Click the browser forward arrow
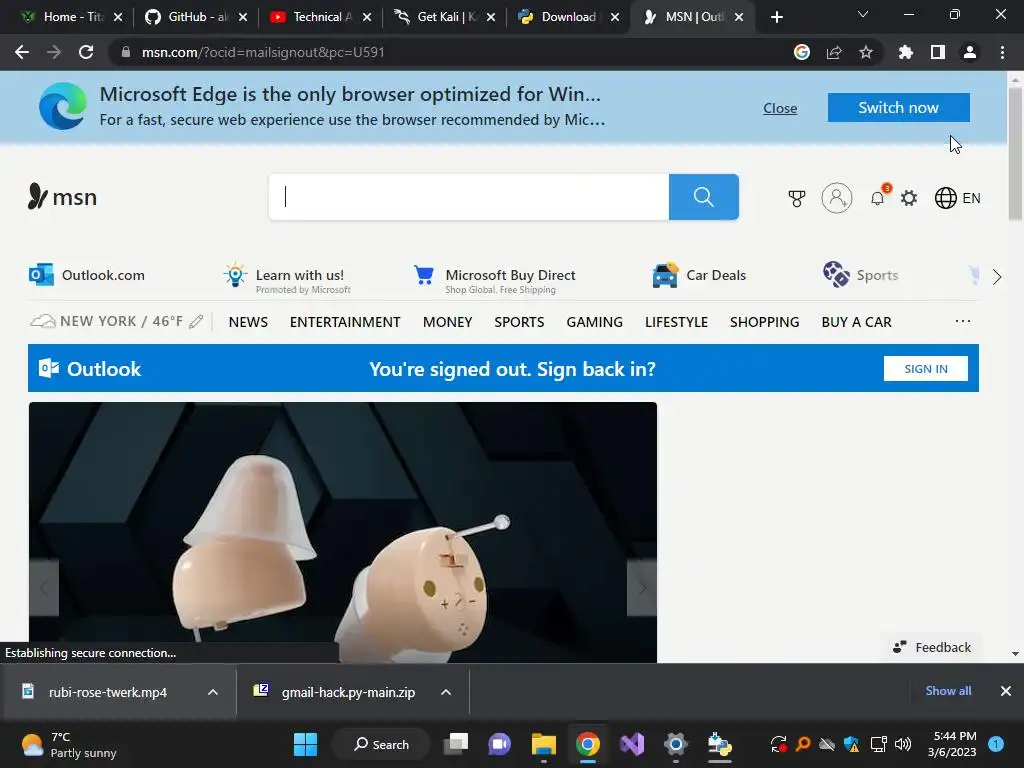Screen dimensions: 1024x768 point(54,52)
